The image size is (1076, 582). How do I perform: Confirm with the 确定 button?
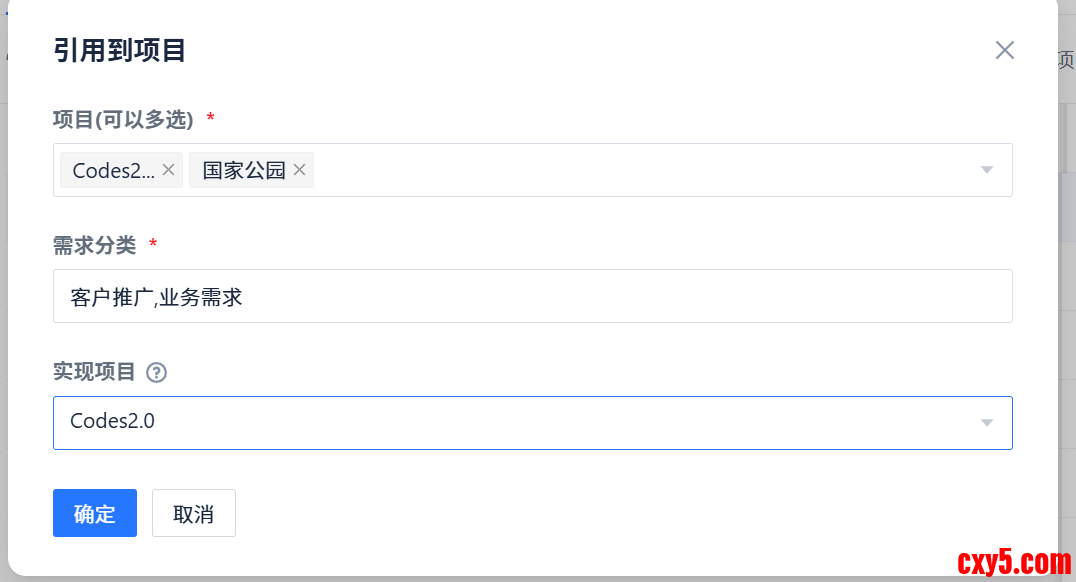95,513
